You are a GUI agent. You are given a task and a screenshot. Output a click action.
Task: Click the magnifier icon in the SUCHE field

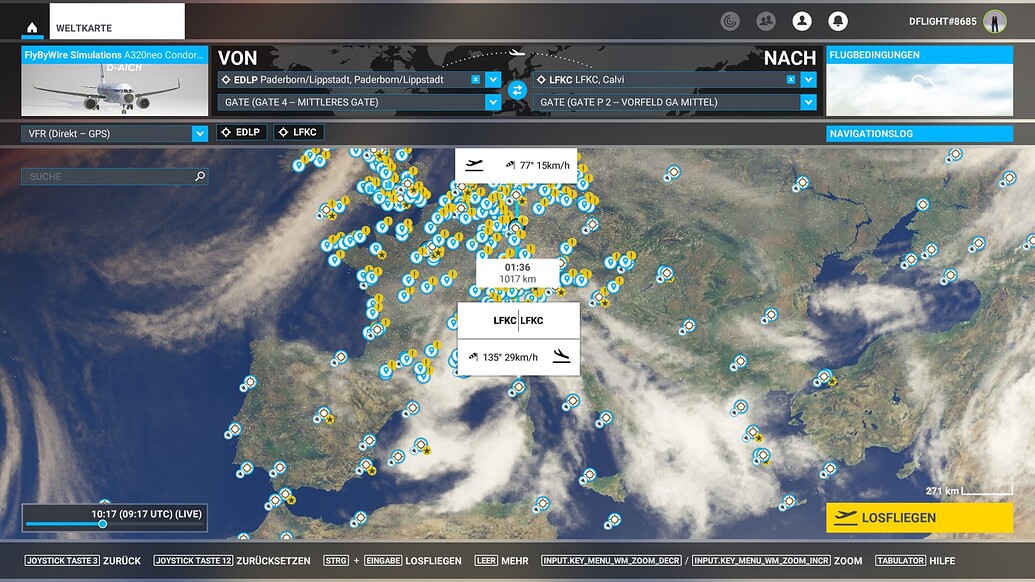tap(201, 175)
